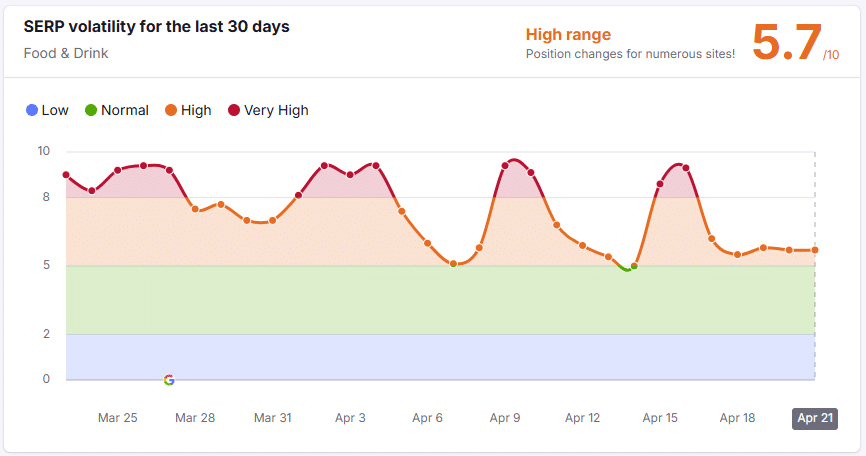Click the last data point on Apr 21
The width and height of the screenshot is (866, 456).
coord(815,250)
